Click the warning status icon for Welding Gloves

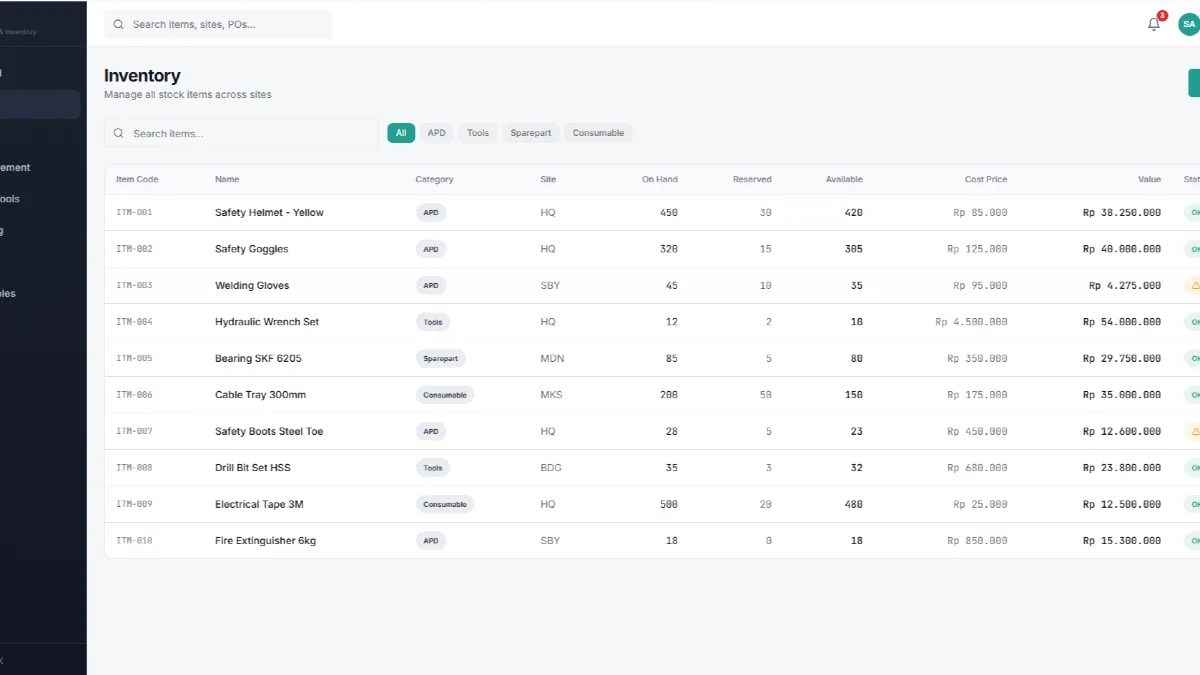click(x=1193, y=285)
